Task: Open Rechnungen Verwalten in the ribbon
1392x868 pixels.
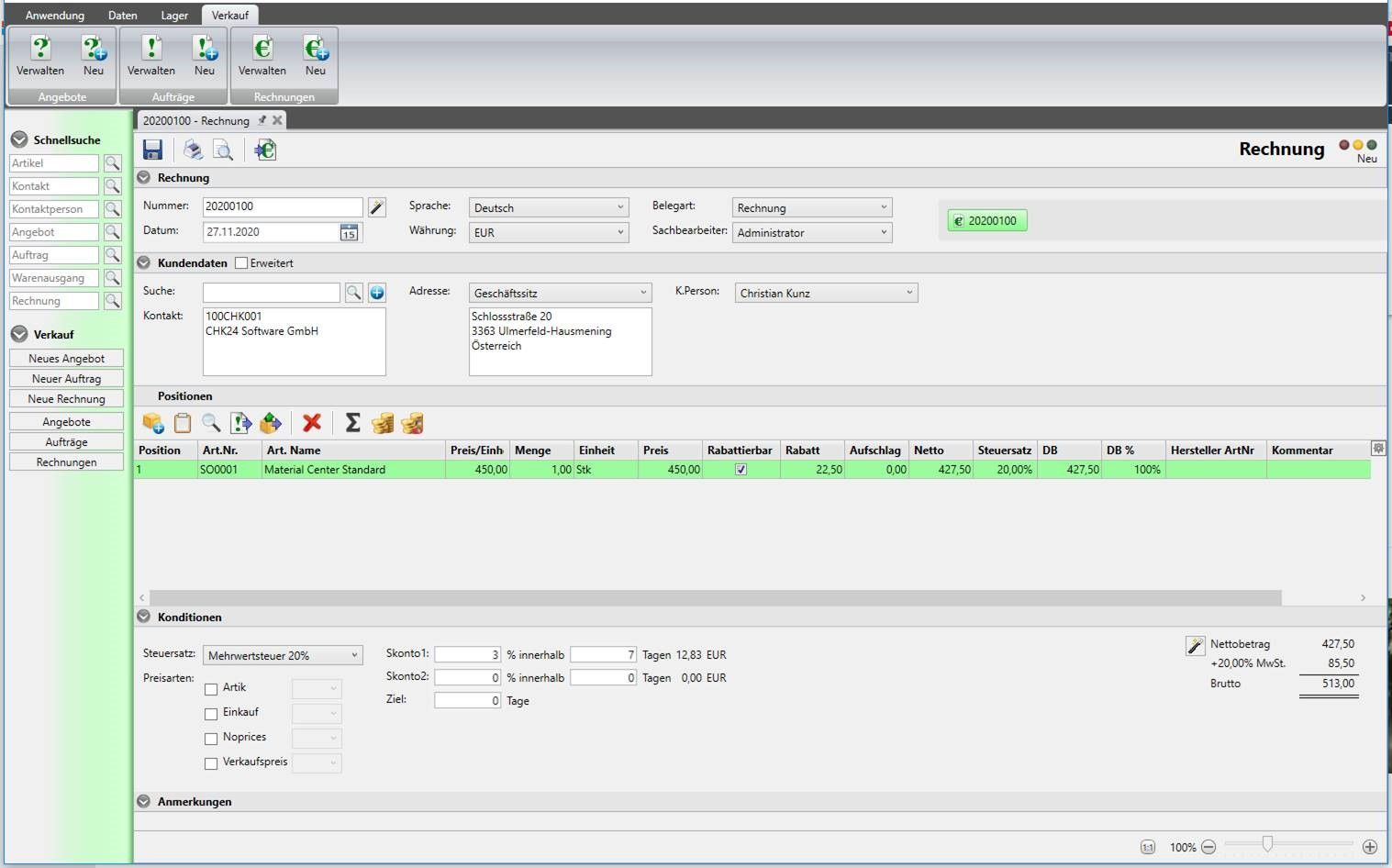Action: 262,56
